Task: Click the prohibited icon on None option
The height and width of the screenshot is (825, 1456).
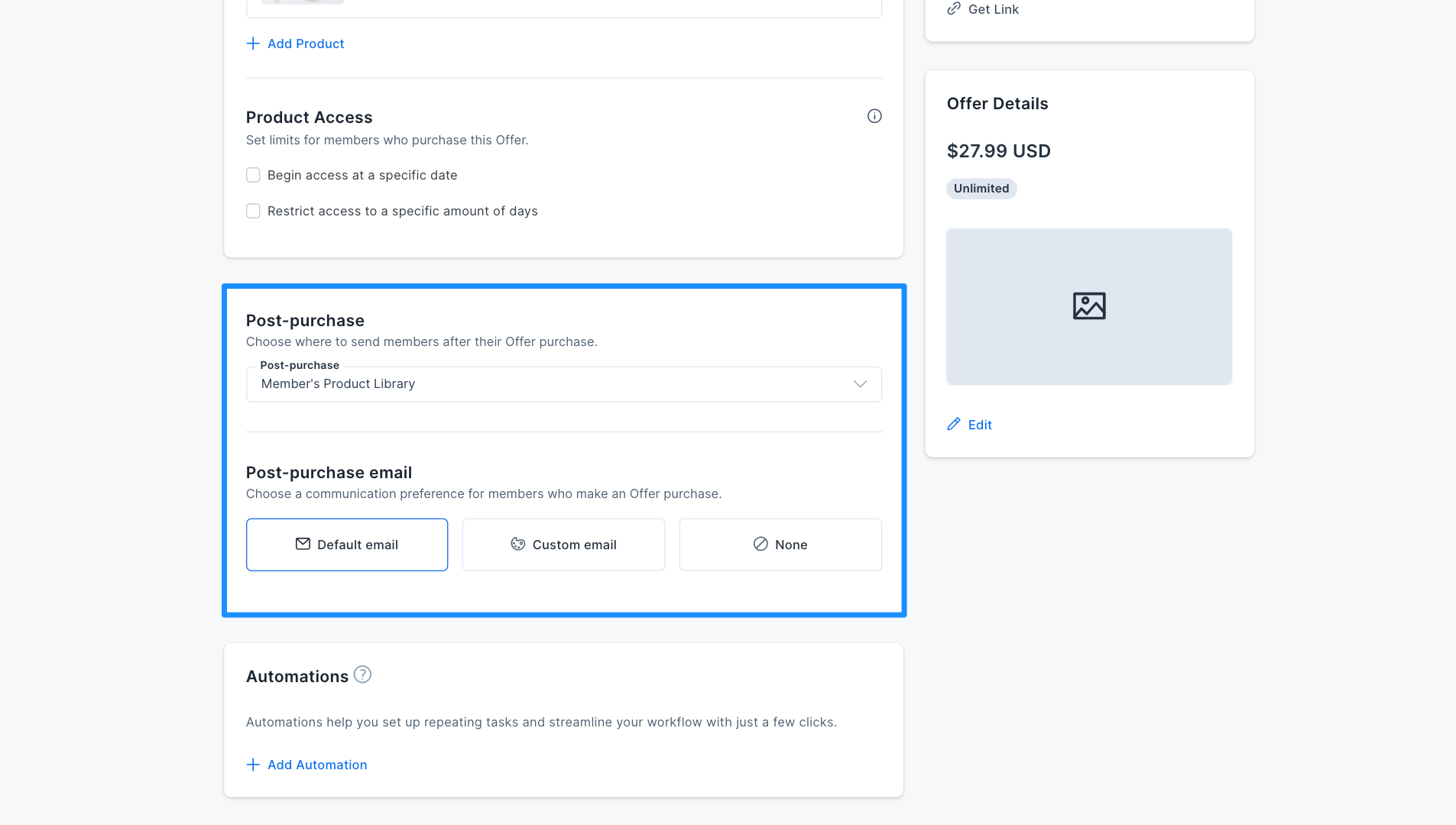Action: click(760, 544)
